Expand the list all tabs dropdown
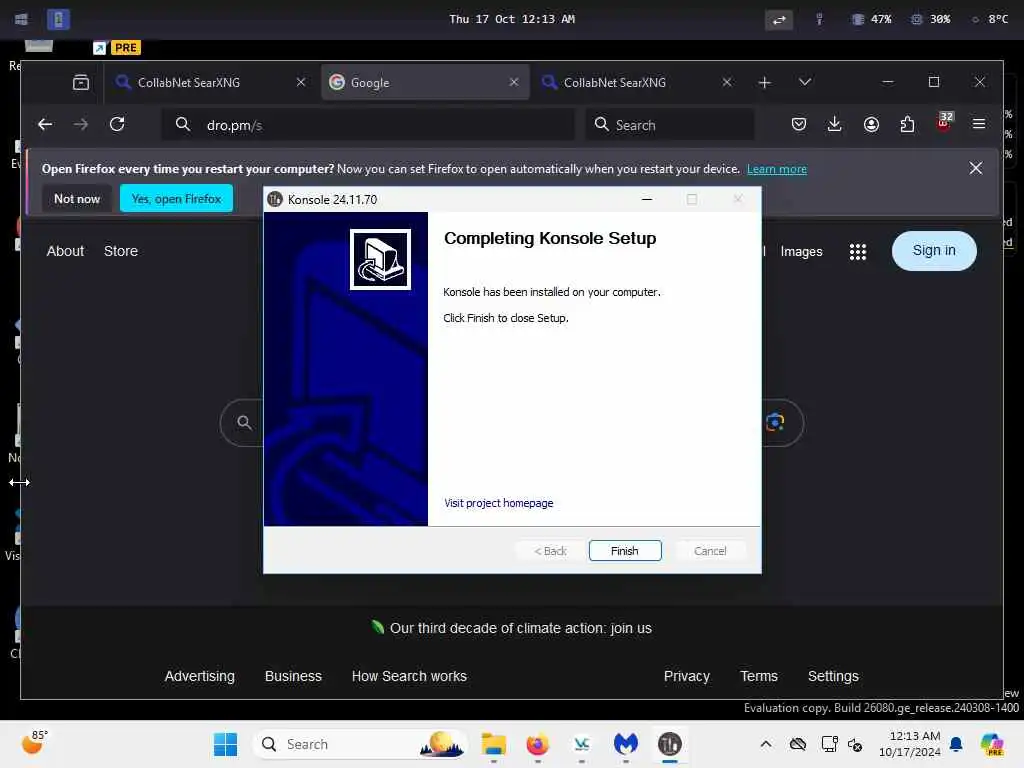The image size is (1024, 768). tap(805, 82)
